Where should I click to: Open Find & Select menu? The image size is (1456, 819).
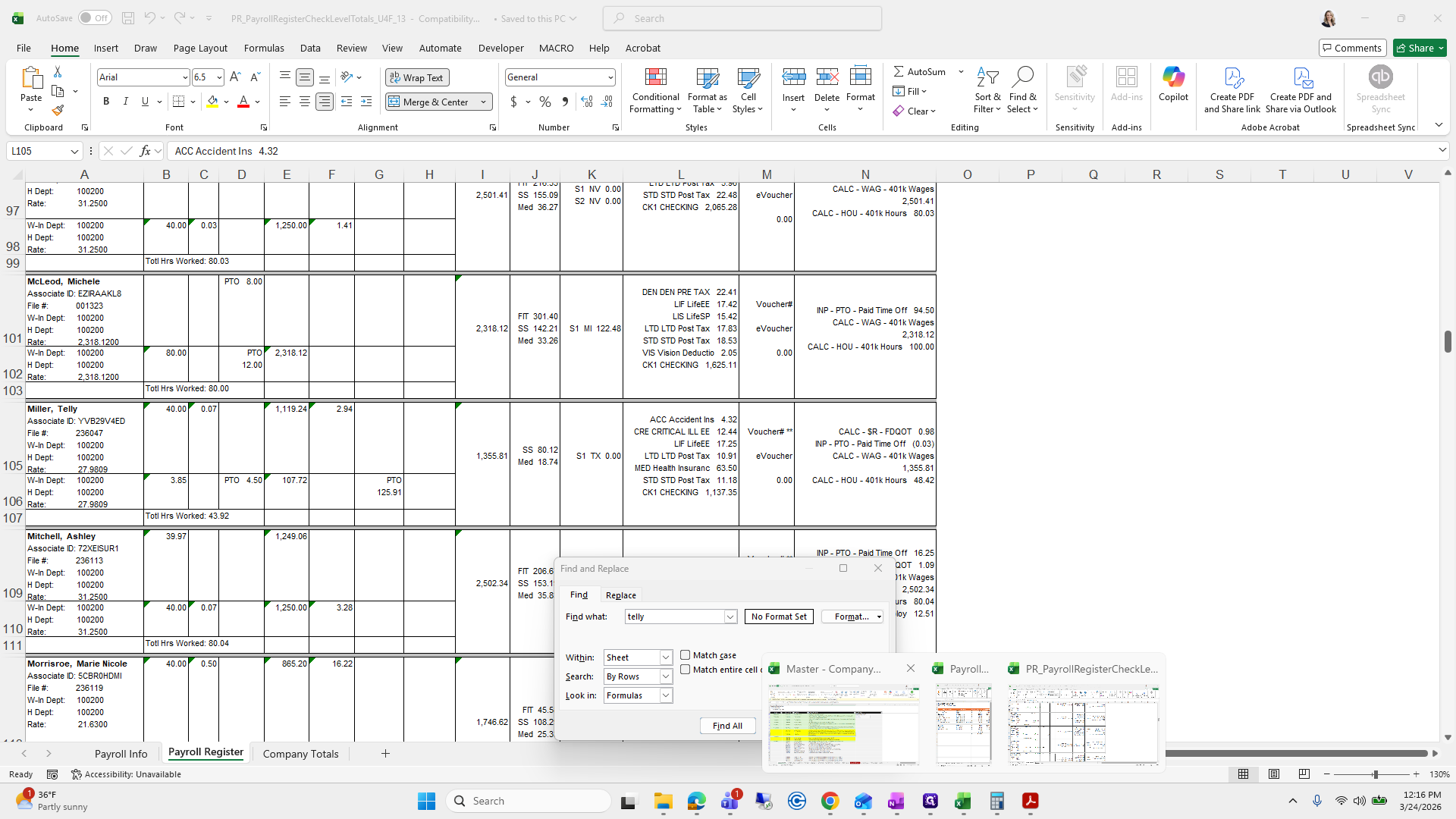pos(1022,91)
